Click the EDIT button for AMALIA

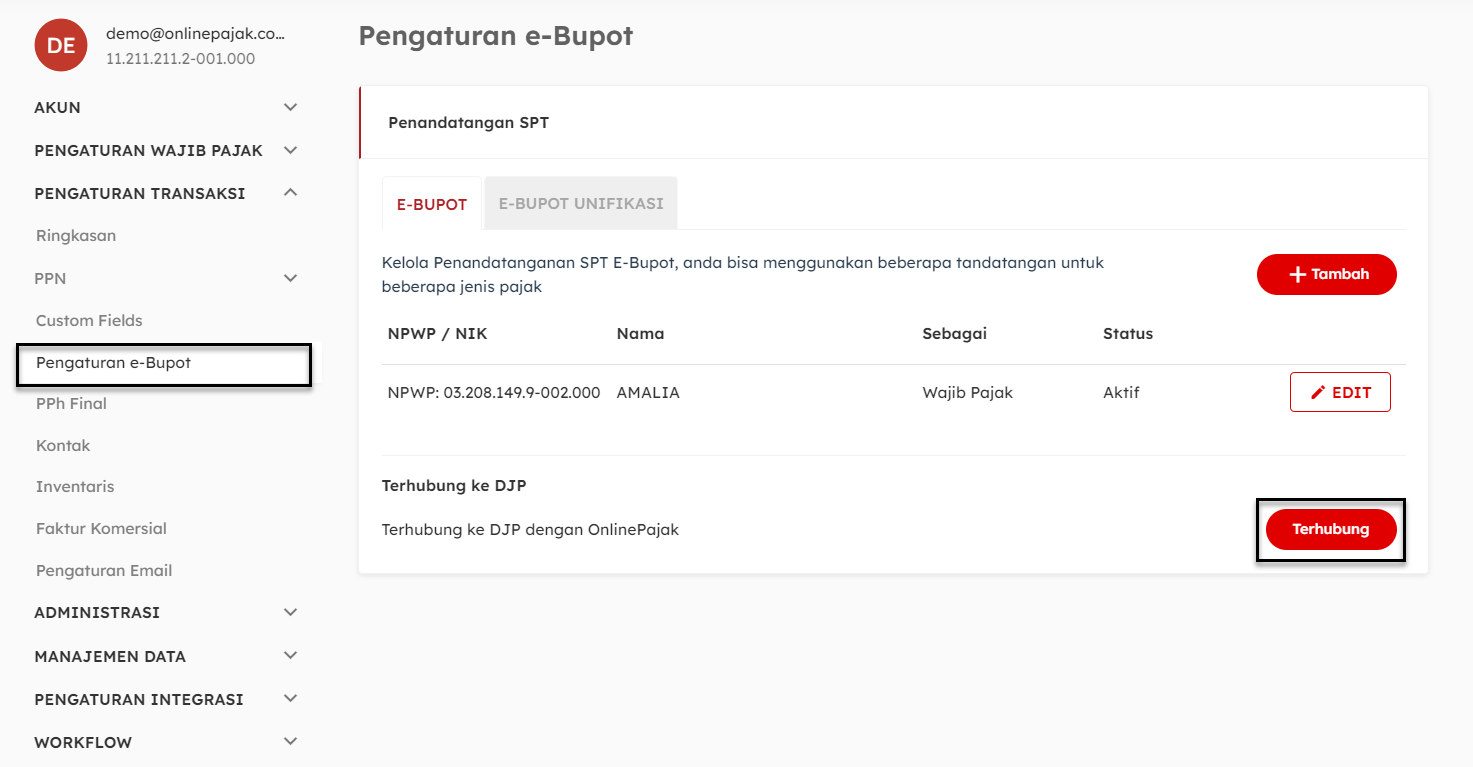click(x=1340, y=392)
